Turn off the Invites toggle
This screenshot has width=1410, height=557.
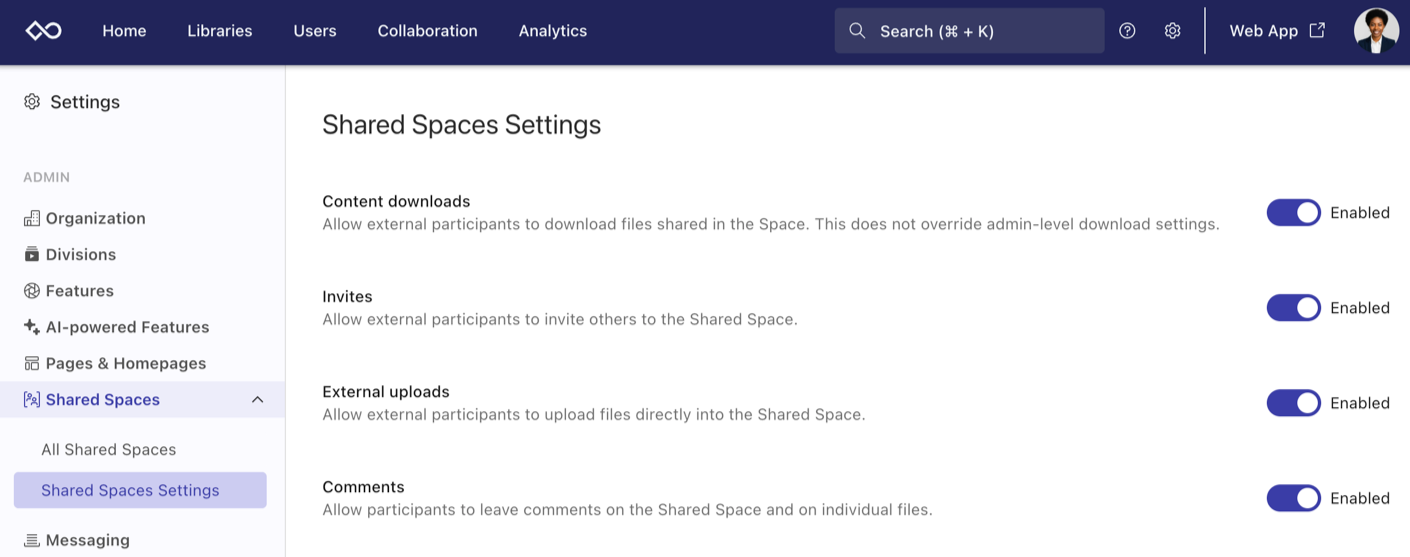[1293, 308]
